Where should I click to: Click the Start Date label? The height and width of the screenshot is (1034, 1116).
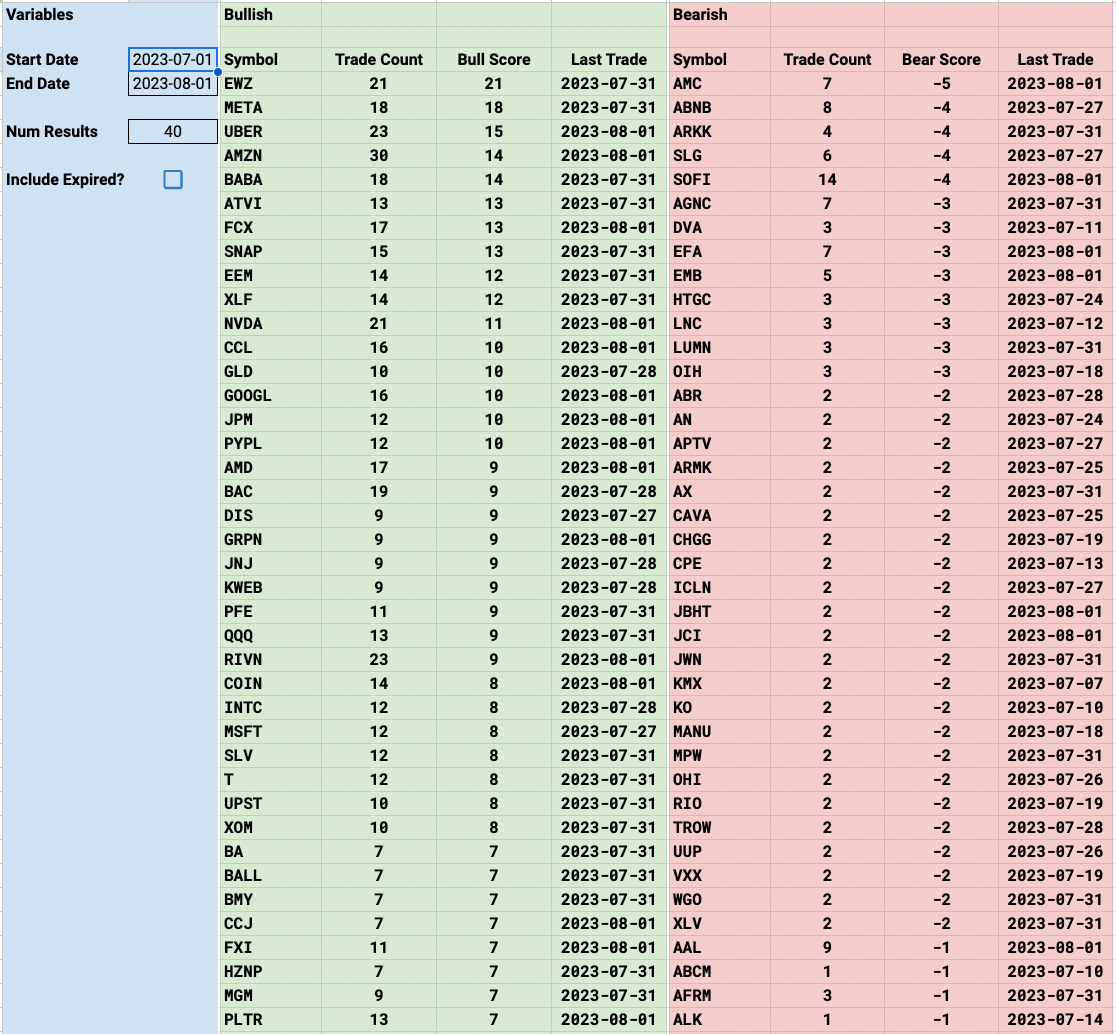(42, 60)
